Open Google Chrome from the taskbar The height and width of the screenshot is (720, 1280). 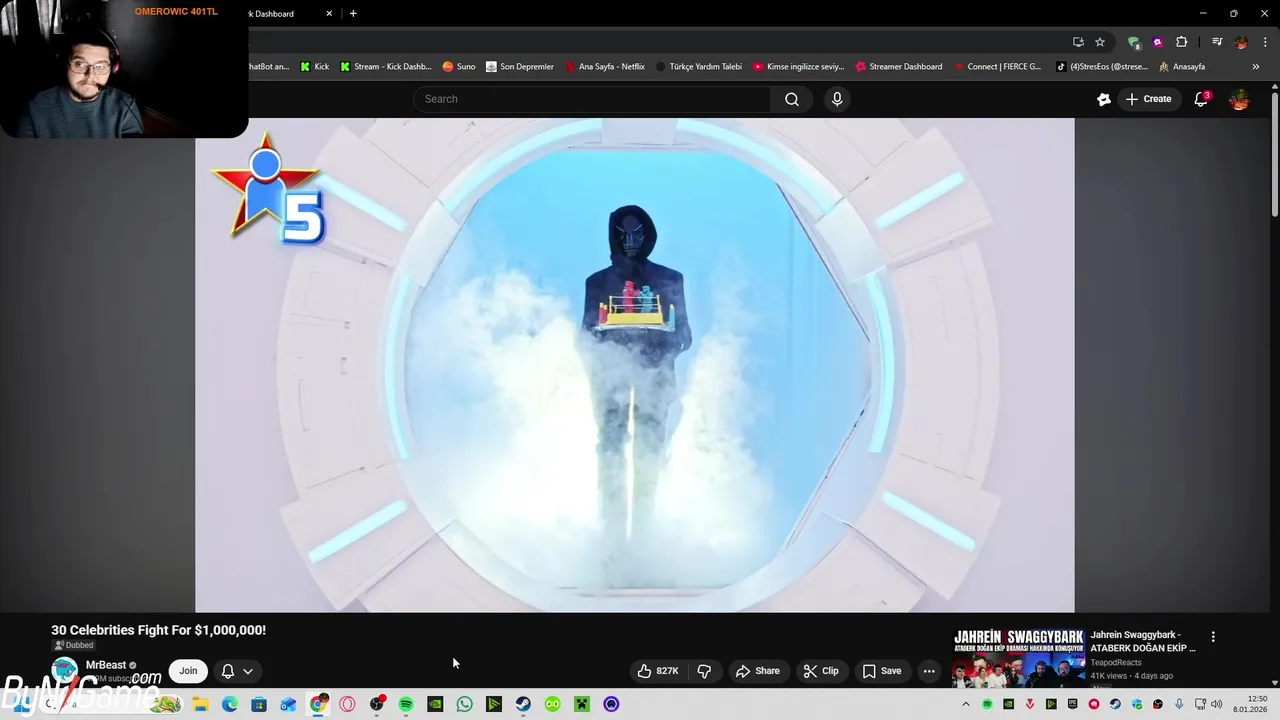pyautogui.click(x=318, y=704)
